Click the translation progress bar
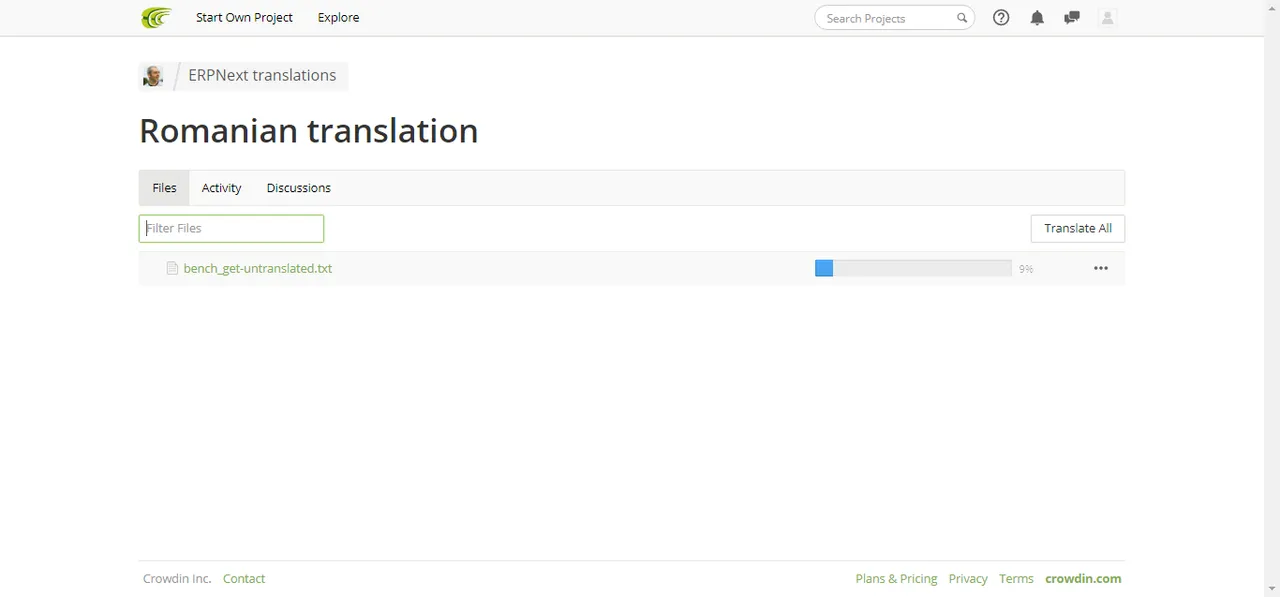This screenshot has width=1280, height=597. 913,268
